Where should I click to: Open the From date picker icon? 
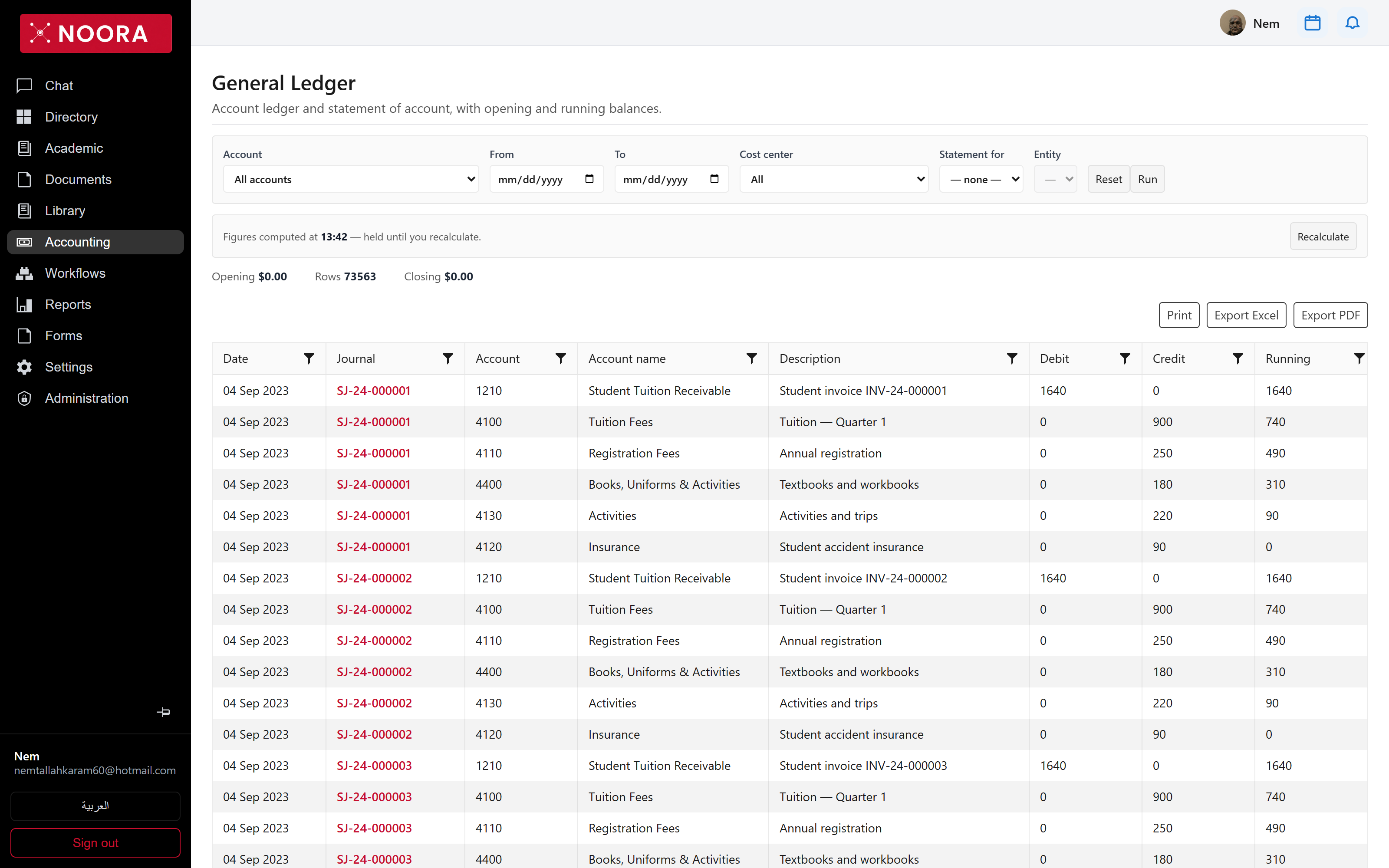(x=589, y=178)
